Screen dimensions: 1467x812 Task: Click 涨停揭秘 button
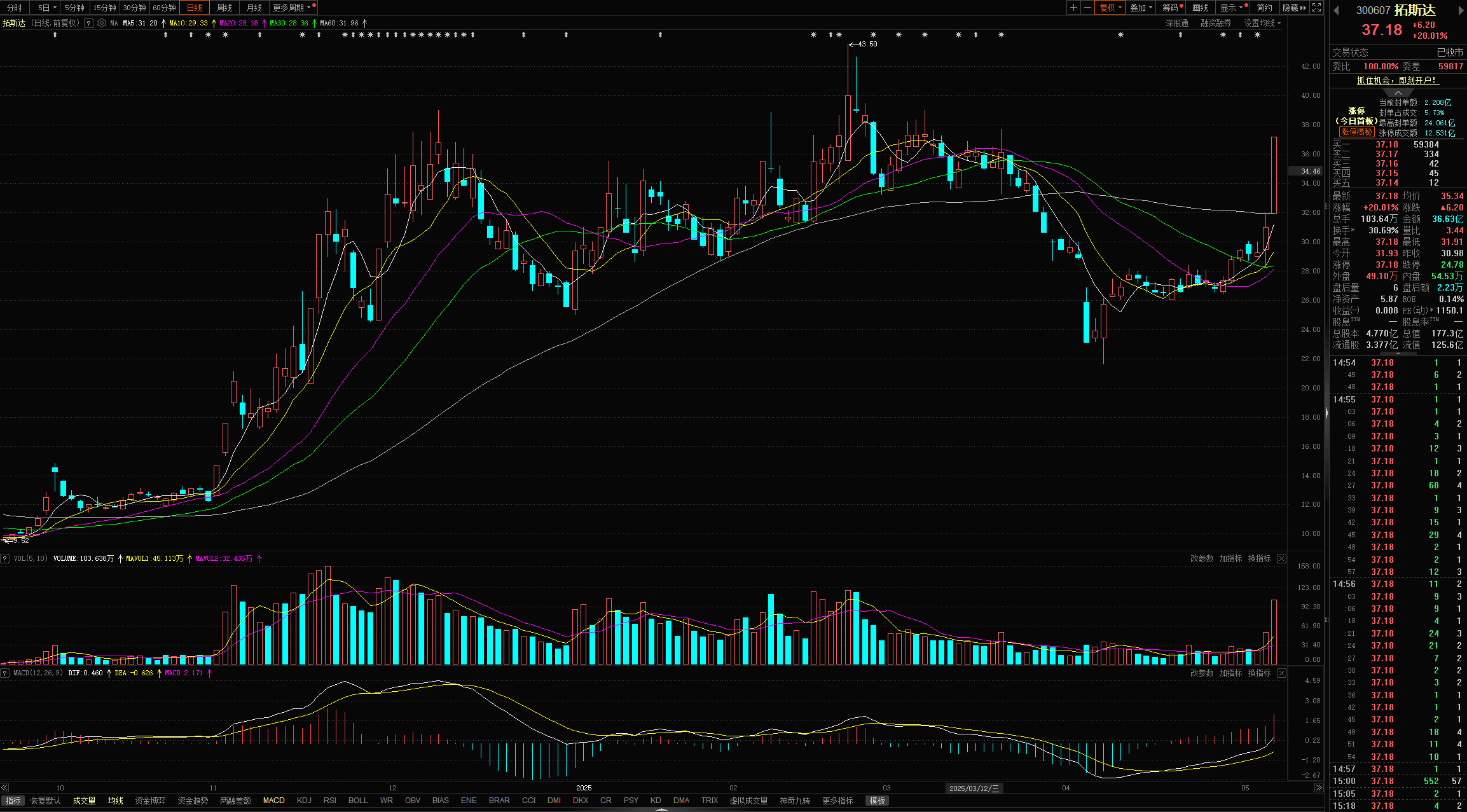tap(1356, 132)
